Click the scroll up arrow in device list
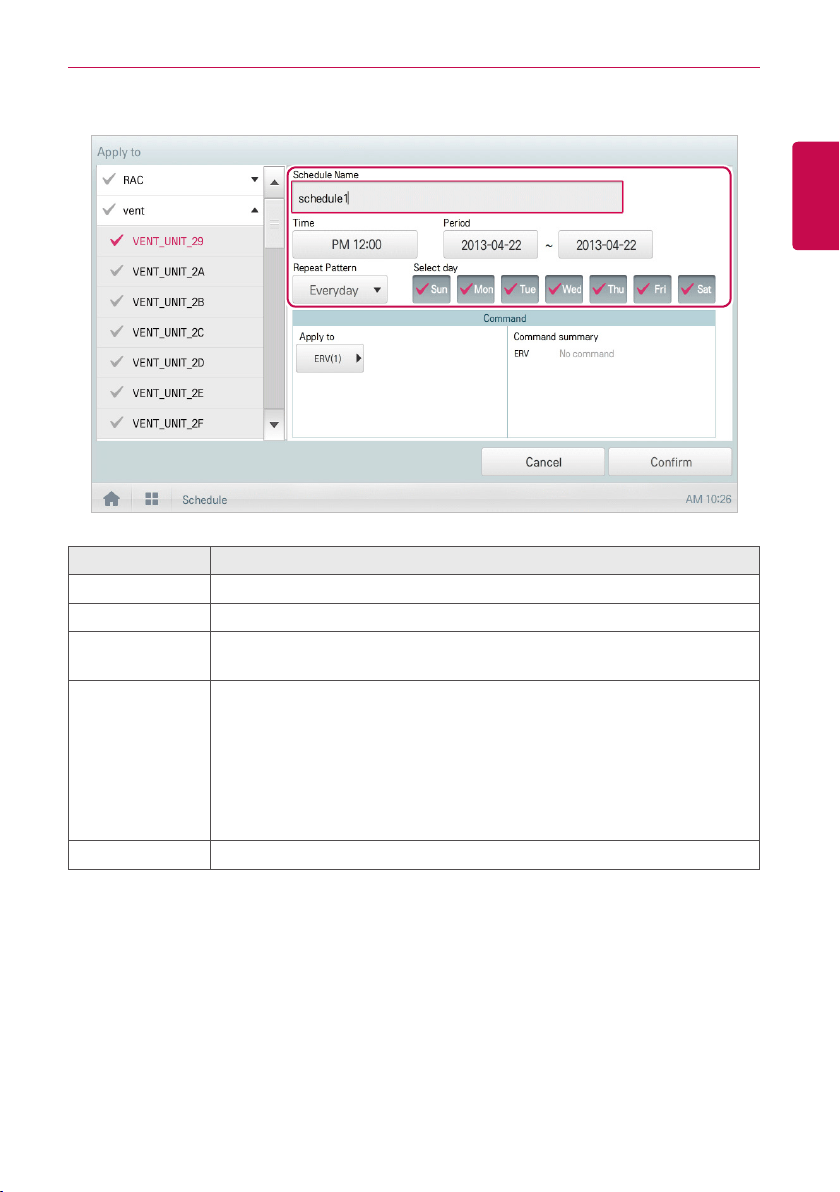 [x=274, y=182]
